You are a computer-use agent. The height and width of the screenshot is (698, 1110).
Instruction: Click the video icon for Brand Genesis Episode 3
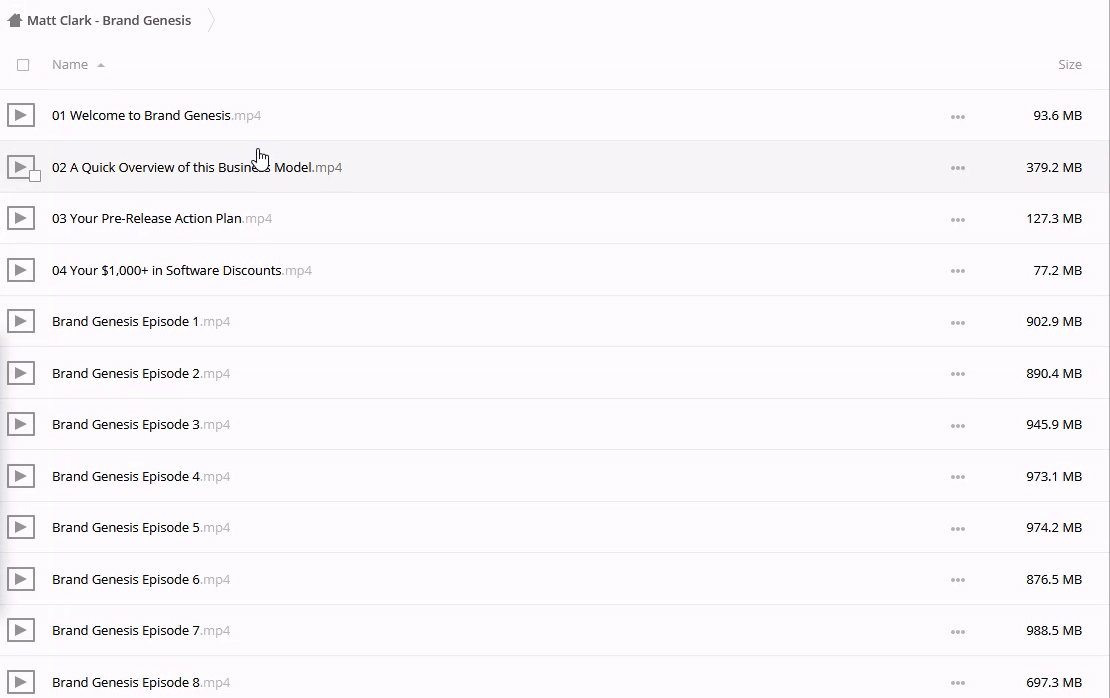[x=20, y=424]
